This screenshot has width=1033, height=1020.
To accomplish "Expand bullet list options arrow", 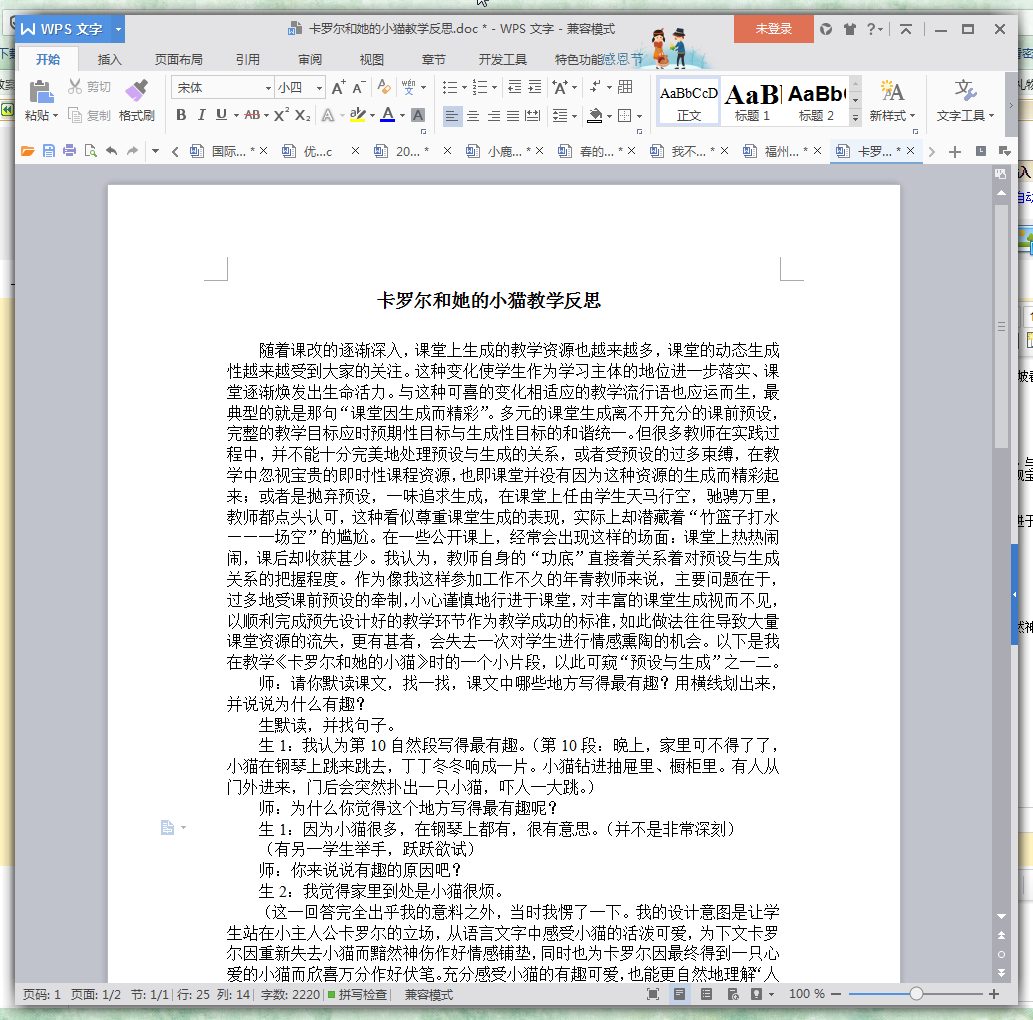I will pyautogui.click(x=464, y=88).
